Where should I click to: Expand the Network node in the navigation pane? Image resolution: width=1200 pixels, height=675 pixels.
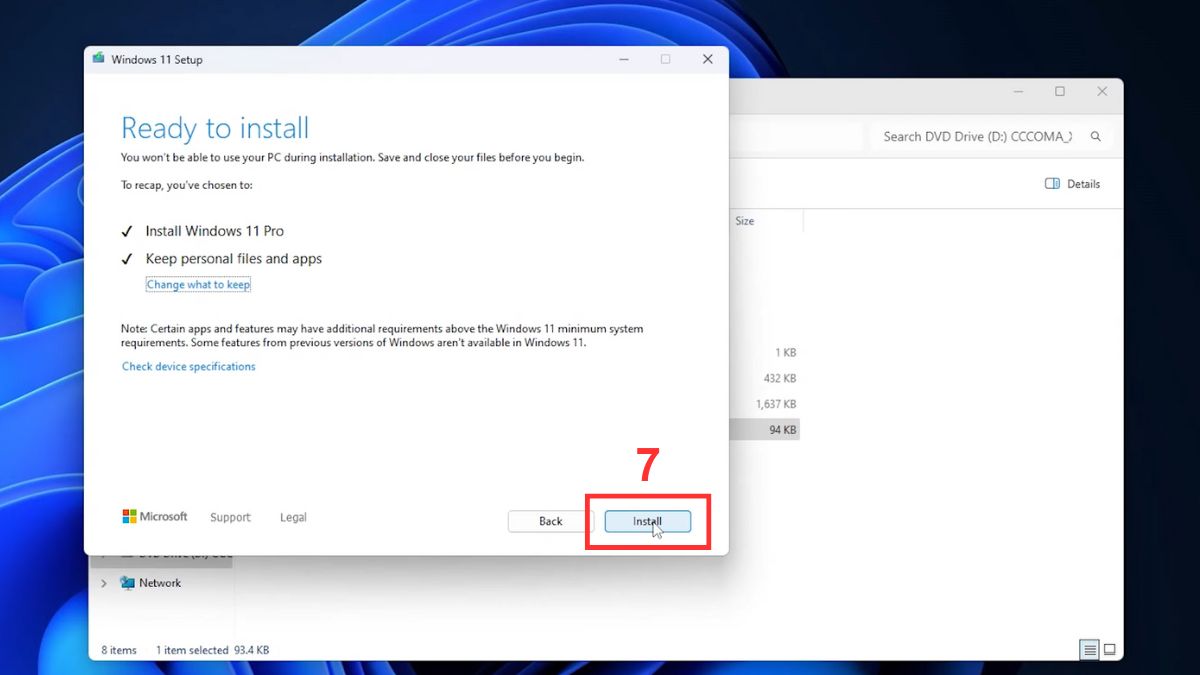pyautogui.click(x=103, y=582)
